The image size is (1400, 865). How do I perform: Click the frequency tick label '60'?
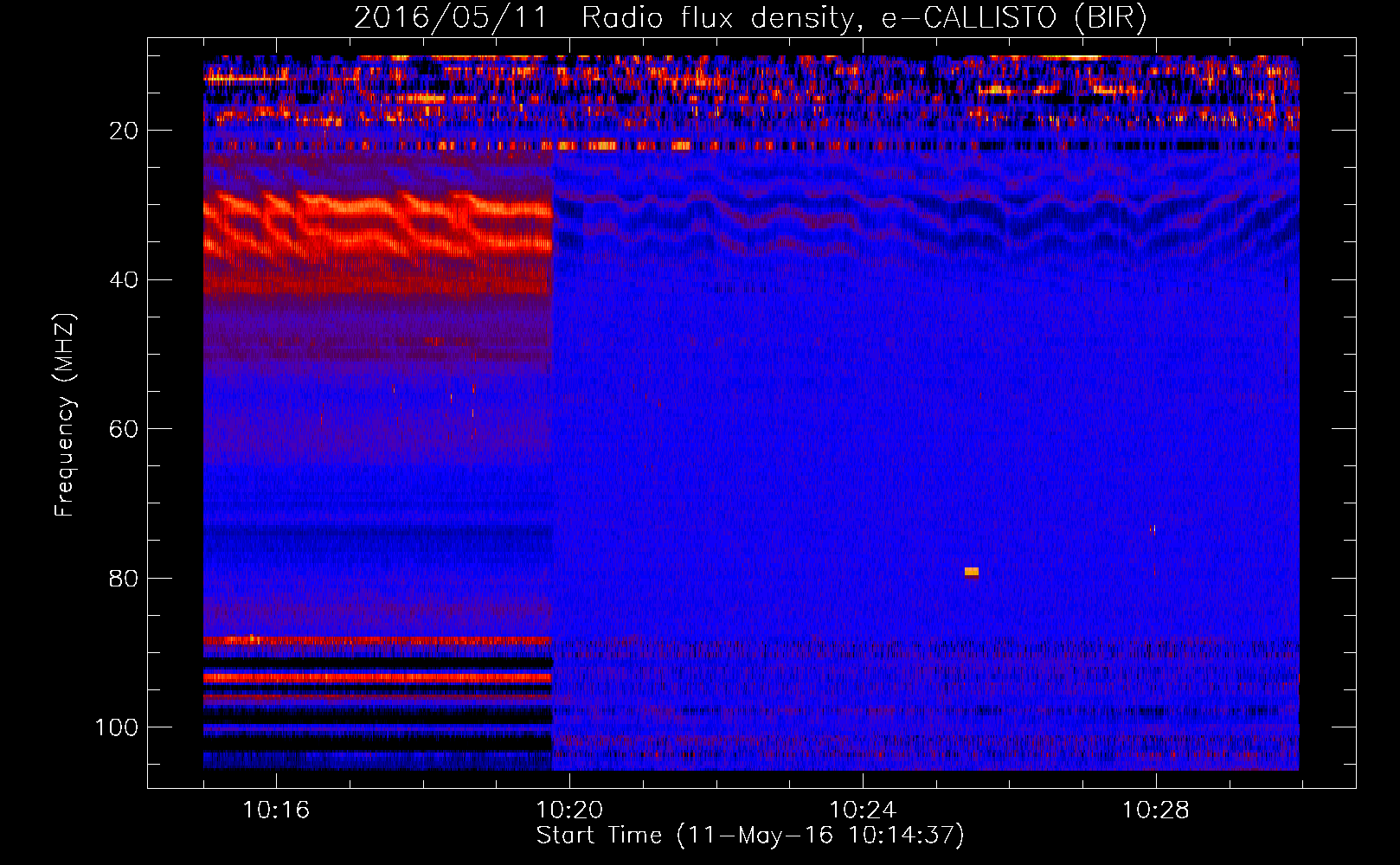(124, 429)
